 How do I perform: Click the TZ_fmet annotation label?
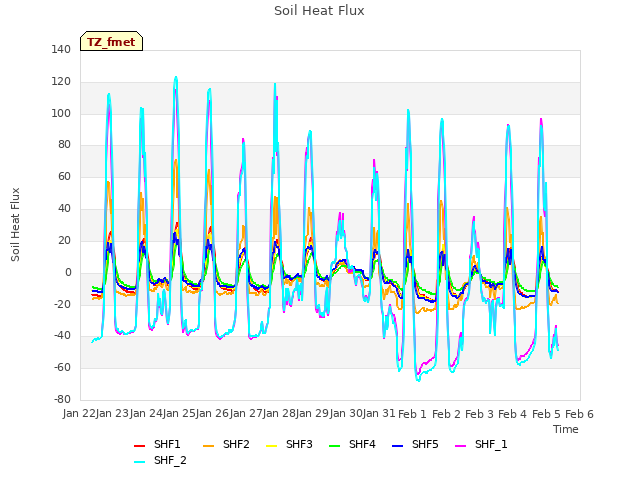pos(111,42)
